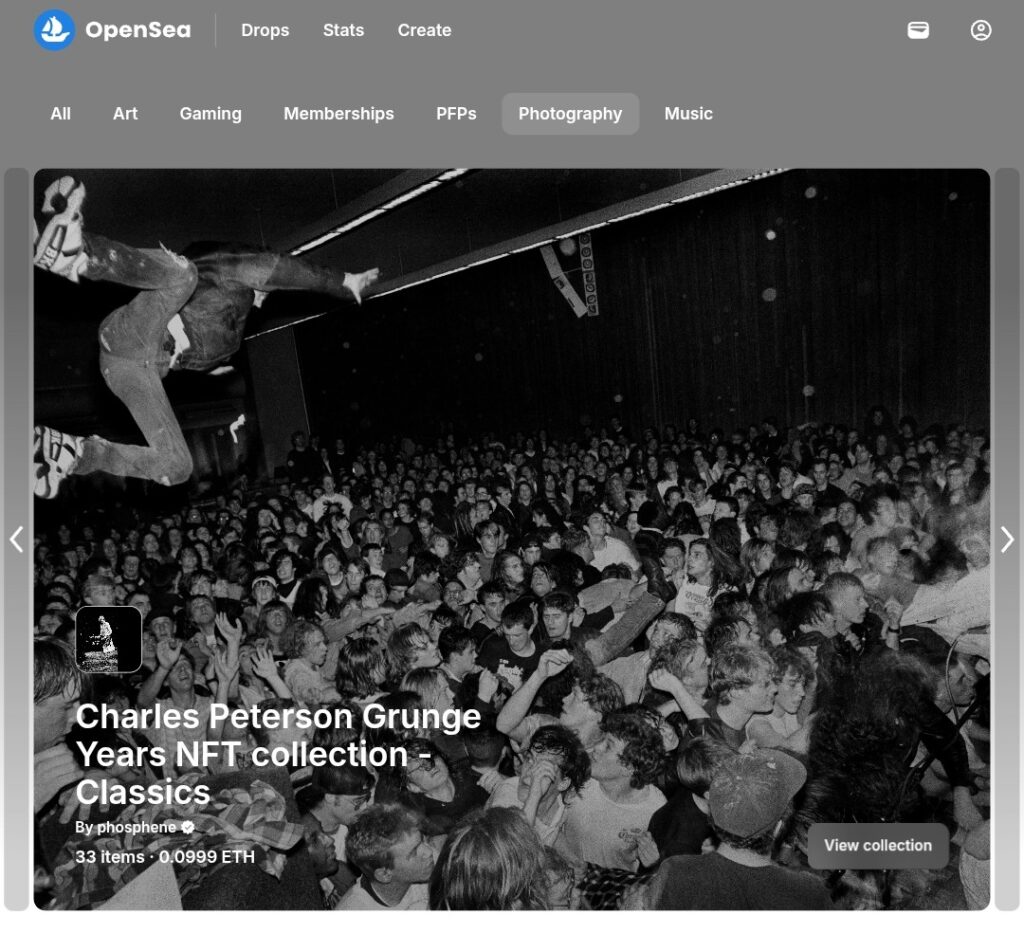Select the PFPs category tab
Image resolution: width=1024 pixels, height=933 pixels.
[x=456, y=114]
